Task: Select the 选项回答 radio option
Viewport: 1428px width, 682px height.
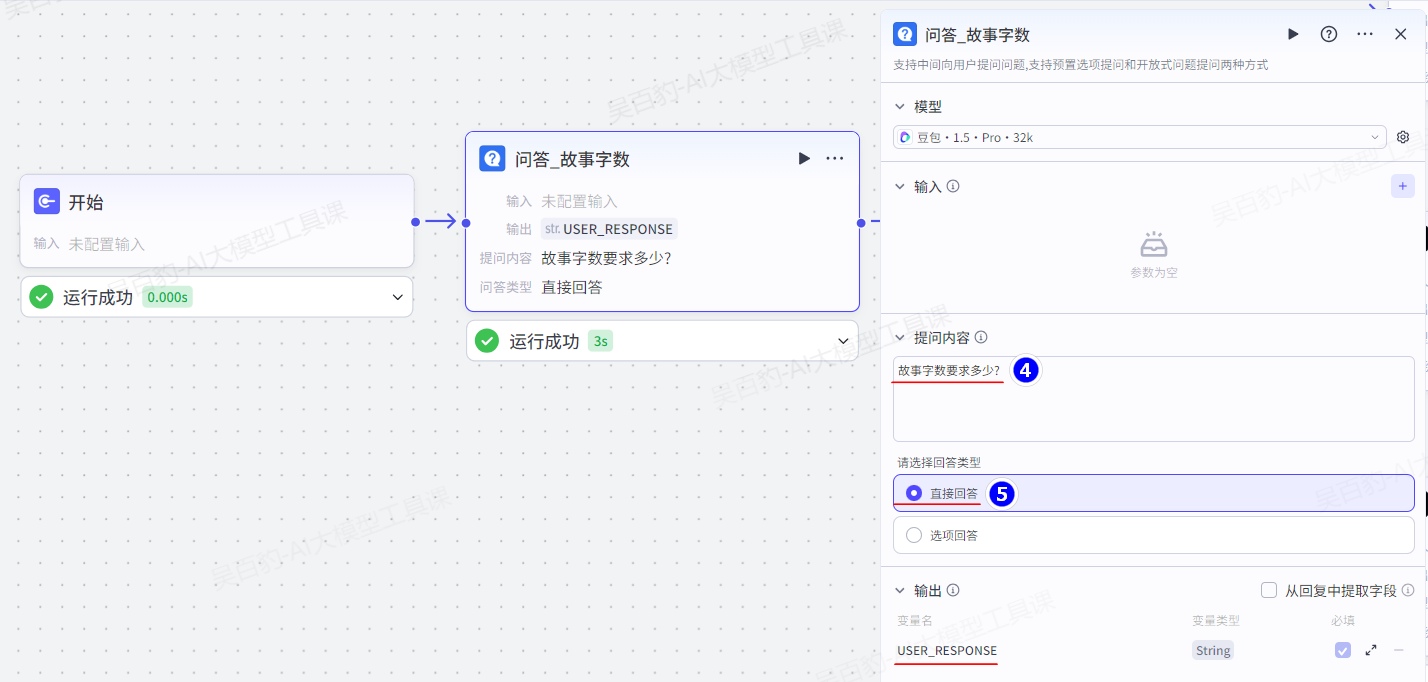Action: tap(914, 535)
